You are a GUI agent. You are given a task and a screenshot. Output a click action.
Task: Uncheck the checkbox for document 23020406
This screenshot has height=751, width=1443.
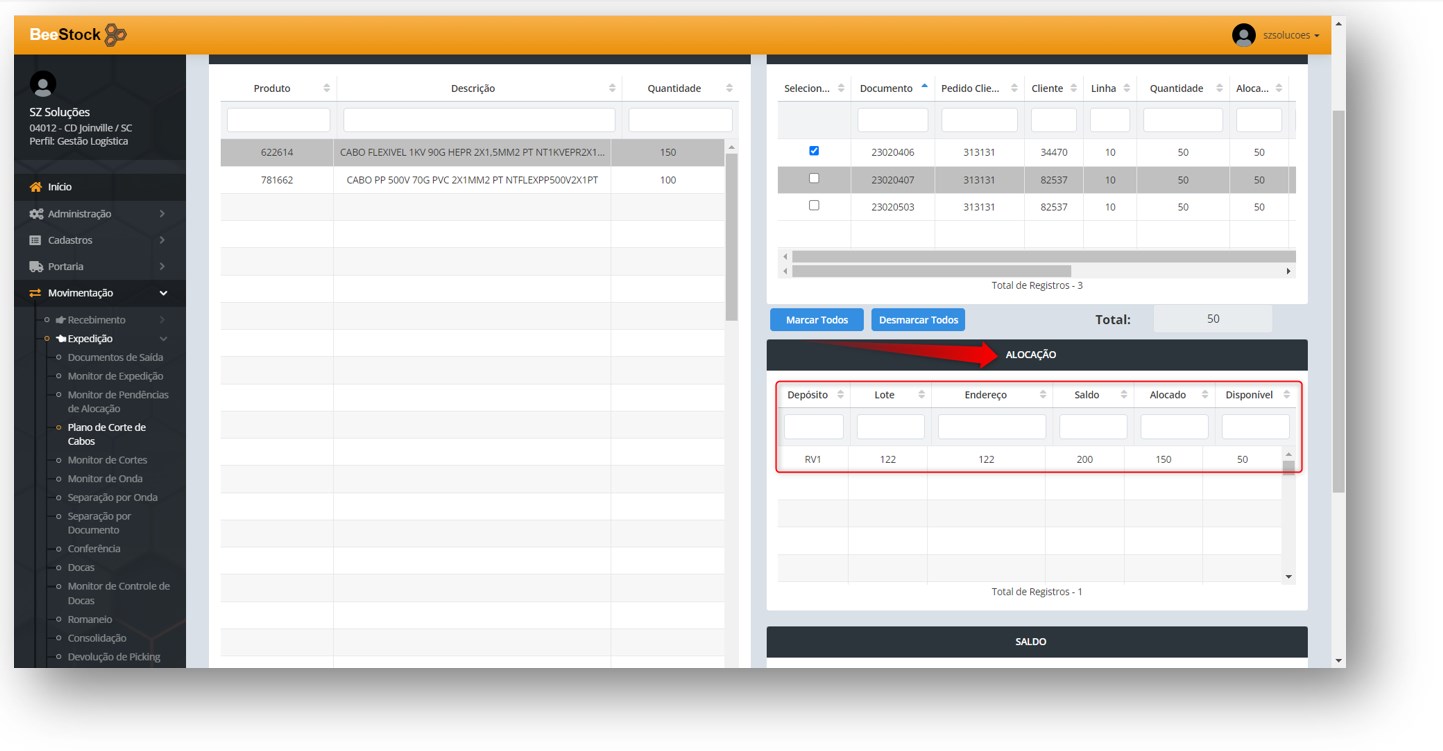pos(813,151)
